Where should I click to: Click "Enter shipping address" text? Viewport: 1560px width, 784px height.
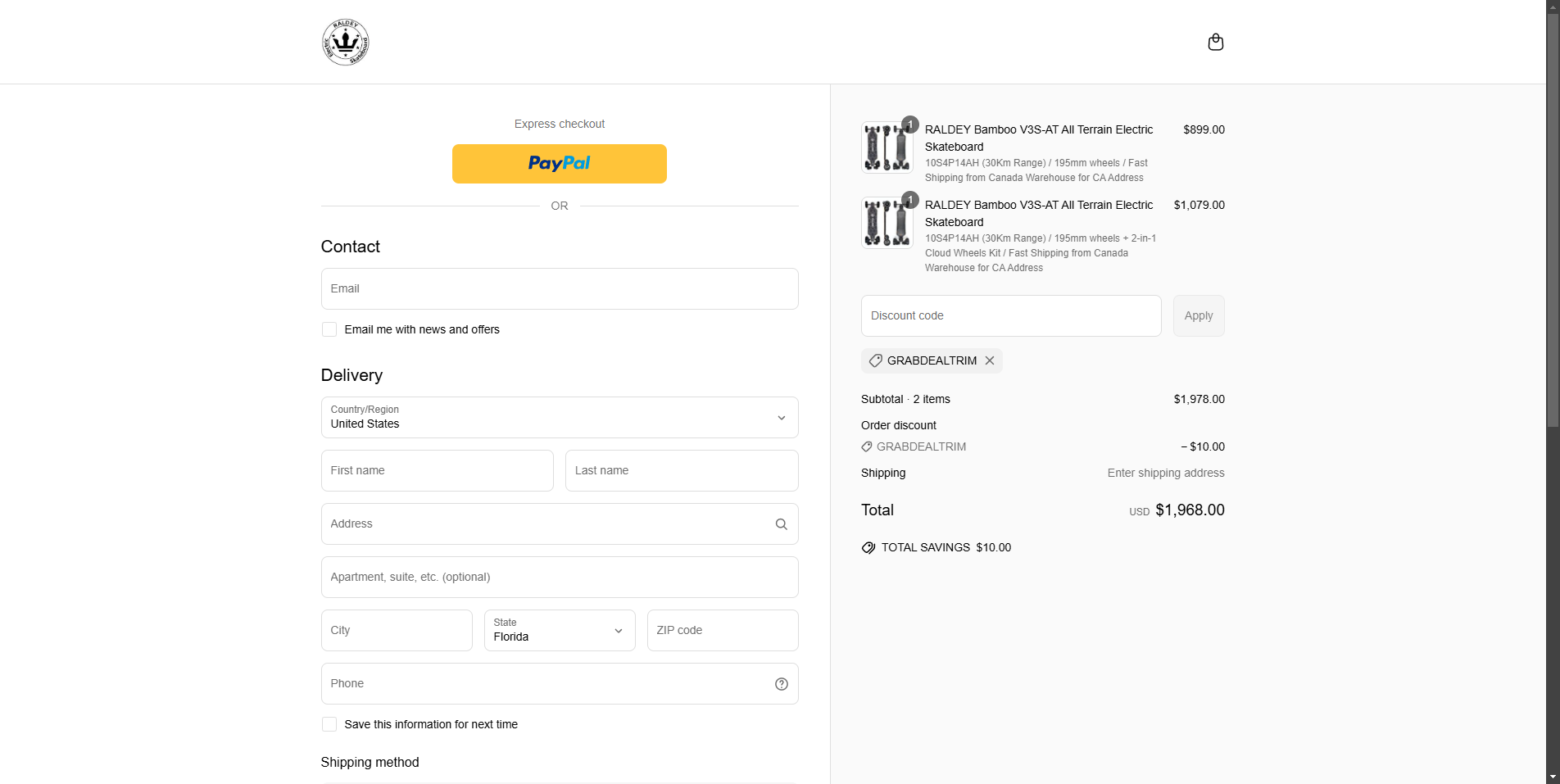[1166, 473]
